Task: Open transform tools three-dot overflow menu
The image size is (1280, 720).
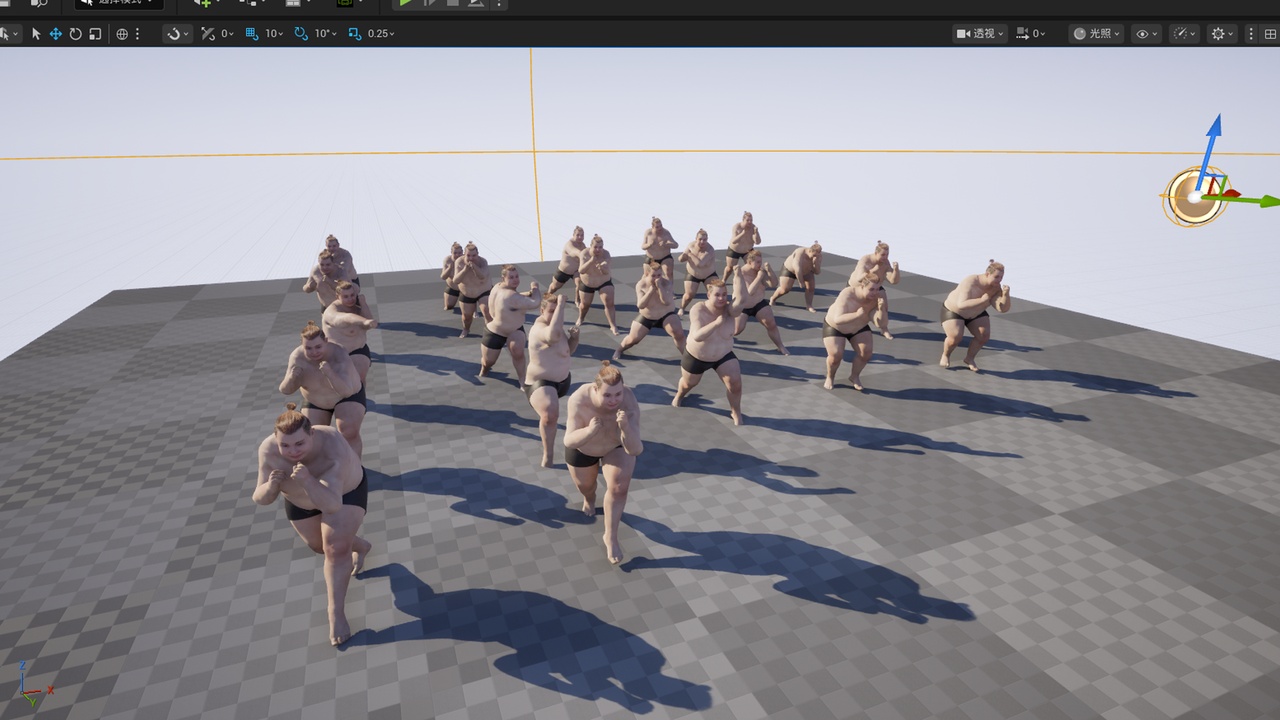Action: pos(138,34)
